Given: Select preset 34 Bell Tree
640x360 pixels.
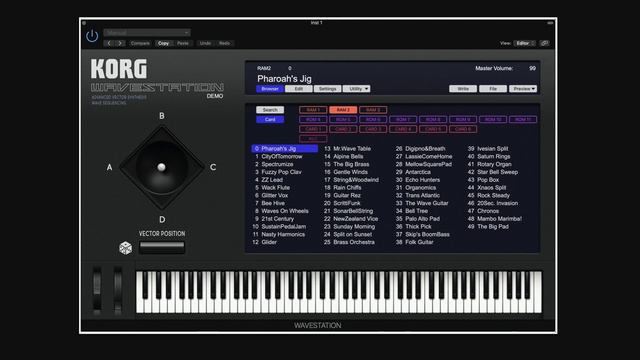Looking at the screenshot, I should click(x=412, y=211).
